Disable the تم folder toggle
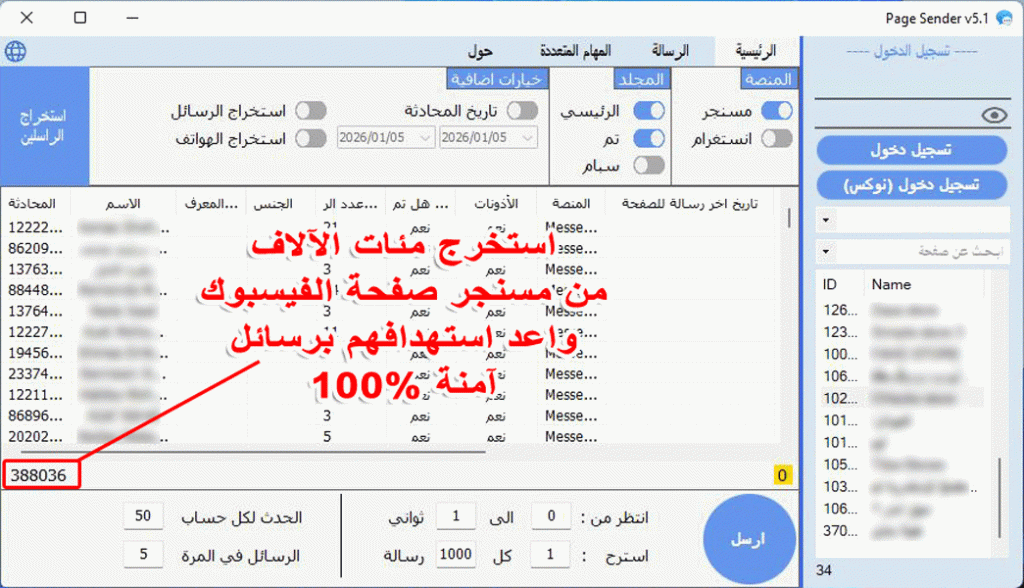 click(x=651, y=138)
